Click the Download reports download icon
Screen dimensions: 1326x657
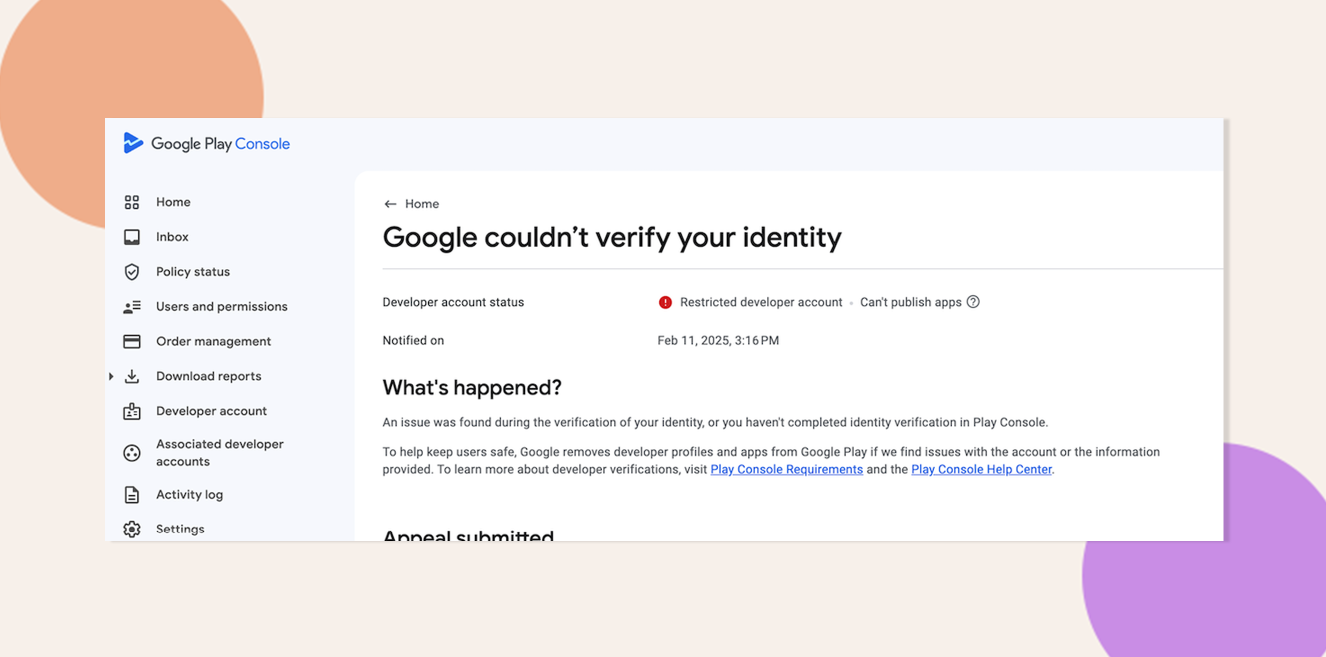pyautogui.click(x=132, y=376)
